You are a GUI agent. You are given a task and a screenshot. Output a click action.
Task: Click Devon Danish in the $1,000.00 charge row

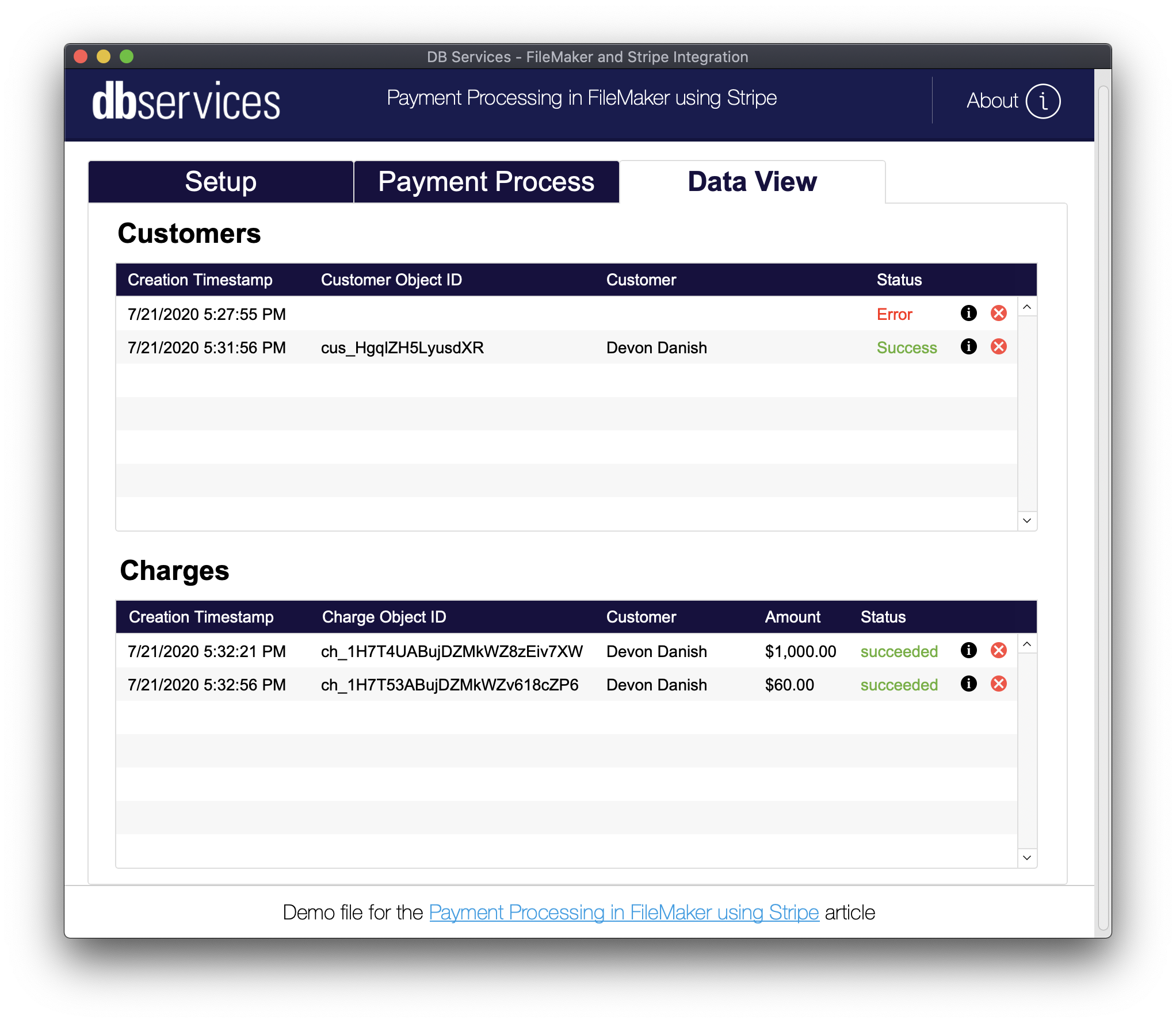656,651
